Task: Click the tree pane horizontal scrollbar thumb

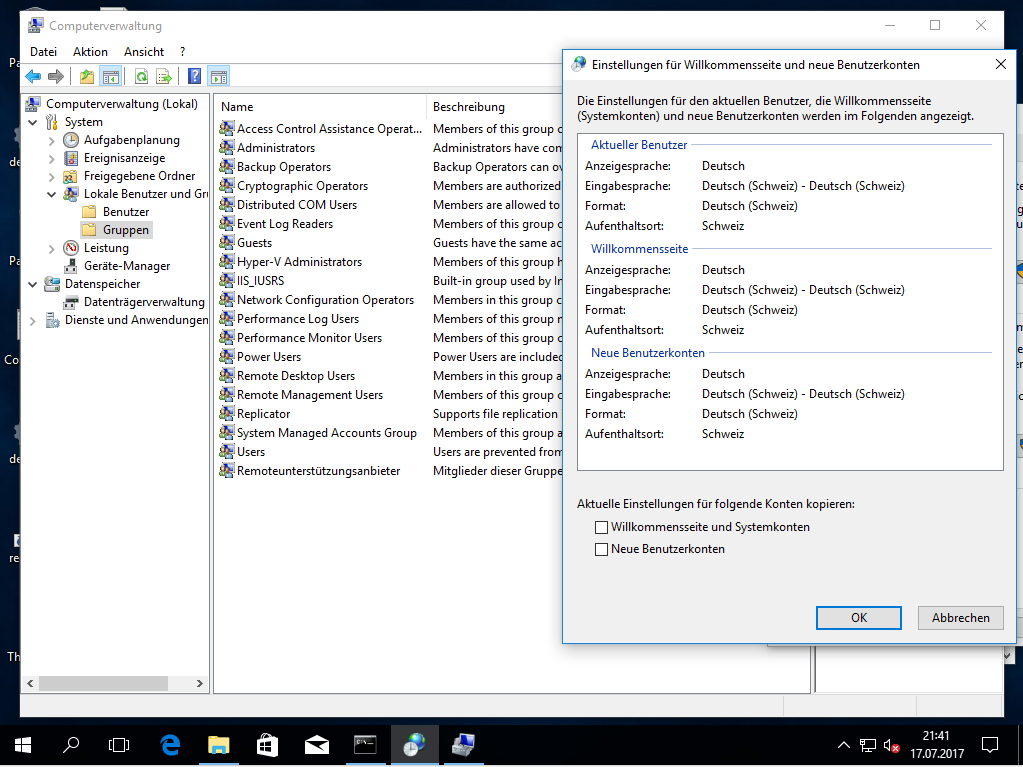Action: 103,684
